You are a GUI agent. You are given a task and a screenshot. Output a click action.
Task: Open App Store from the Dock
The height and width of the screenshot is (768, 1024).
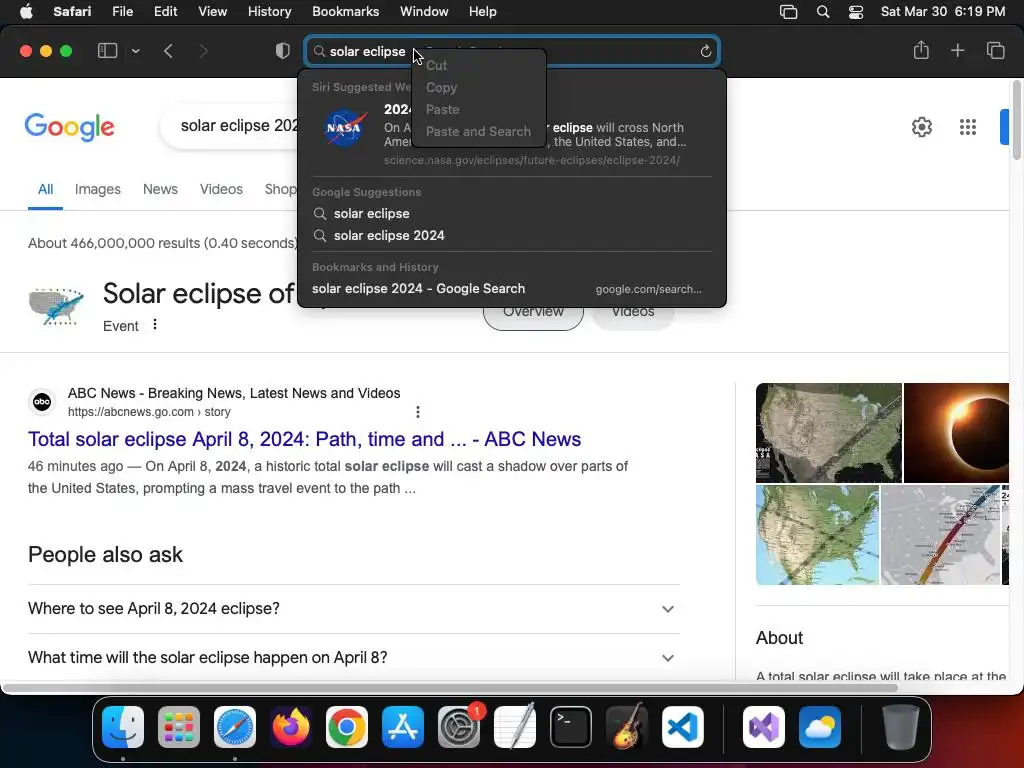(403, 727)
